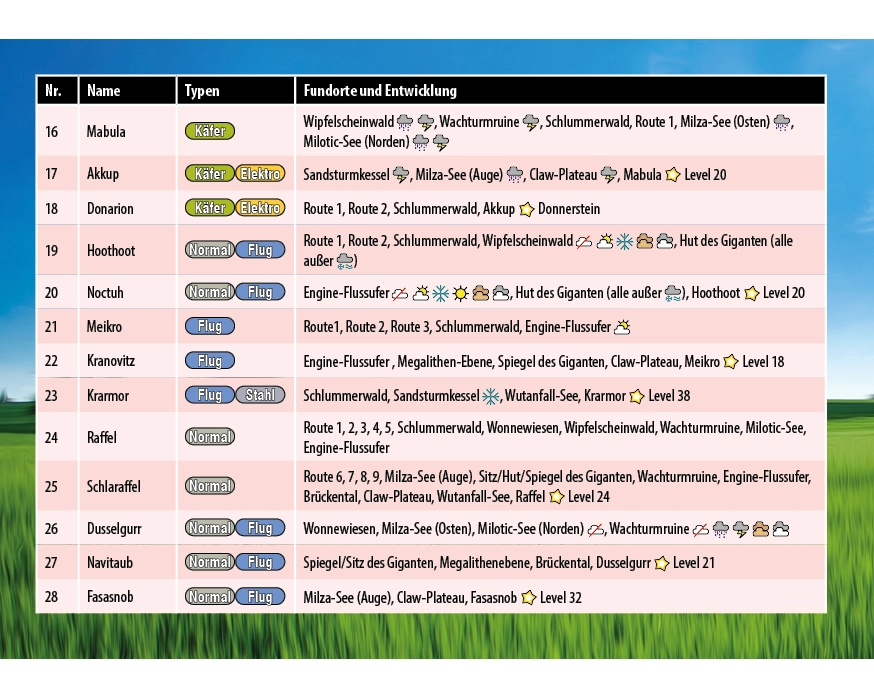Click the star icon in the Navitaub row

pos(661,563)
